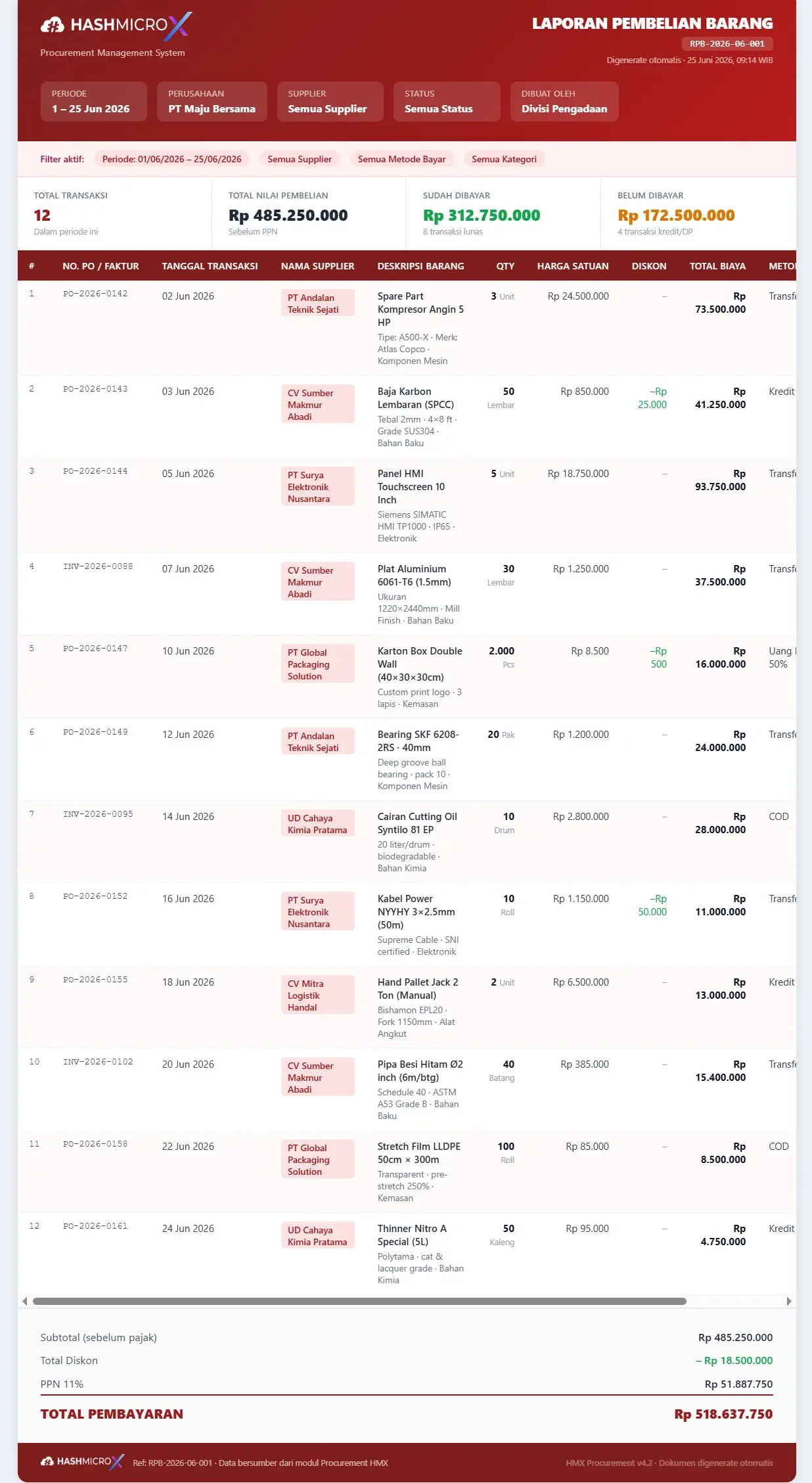
Task: Click the right arrow of horizontal scrollbar
Action: coord(789,1301)
